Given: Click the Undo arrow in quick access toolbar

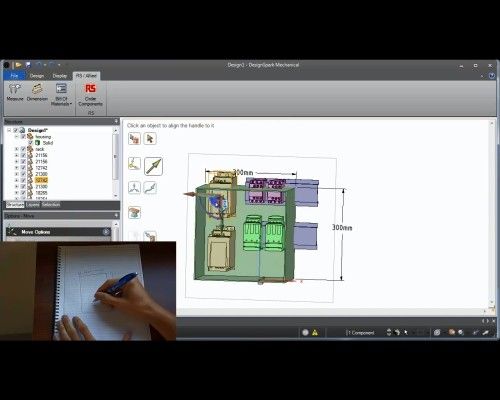Looking at the screenshot, I should point(39,65).
